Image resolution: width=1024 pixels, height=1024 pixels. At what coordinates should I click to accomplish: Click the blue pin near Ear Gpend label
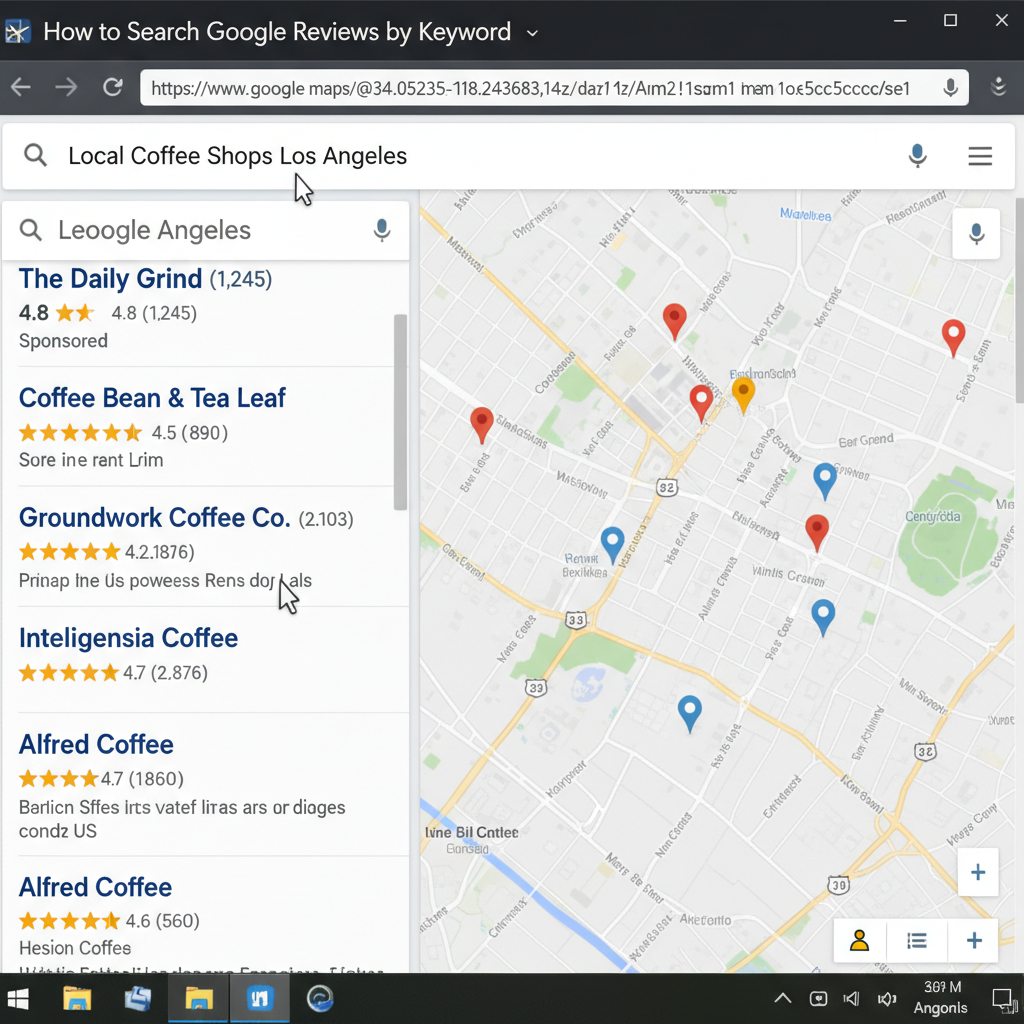pyautogui.click(x=825, y=481)
